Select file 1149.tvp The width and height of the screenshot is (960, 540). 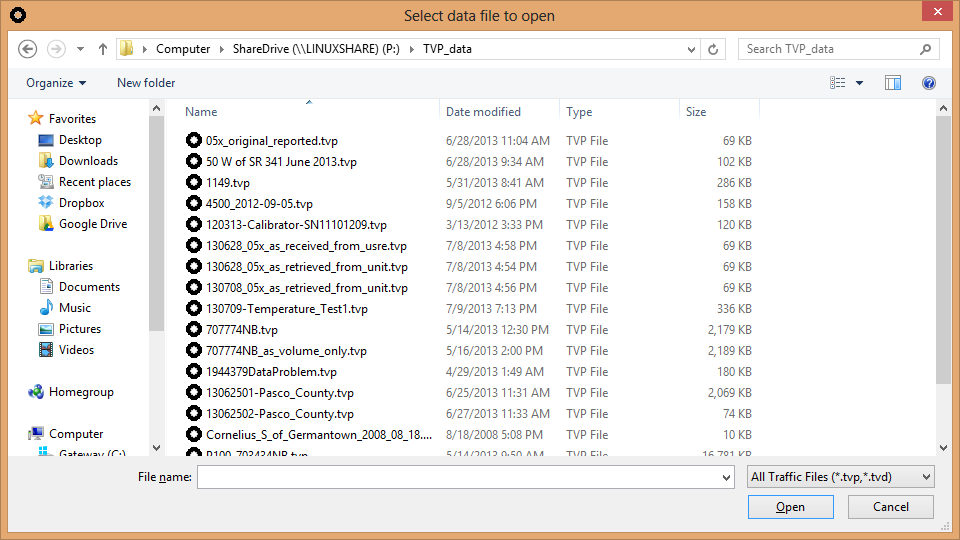227,183
